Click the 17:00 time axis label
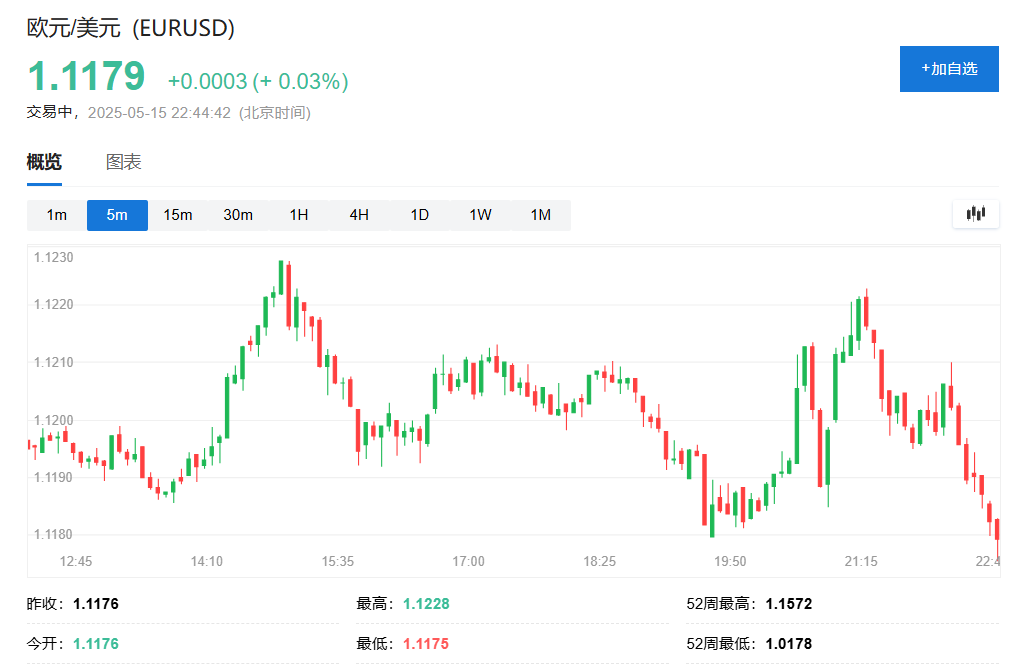 tap(468, 561)
